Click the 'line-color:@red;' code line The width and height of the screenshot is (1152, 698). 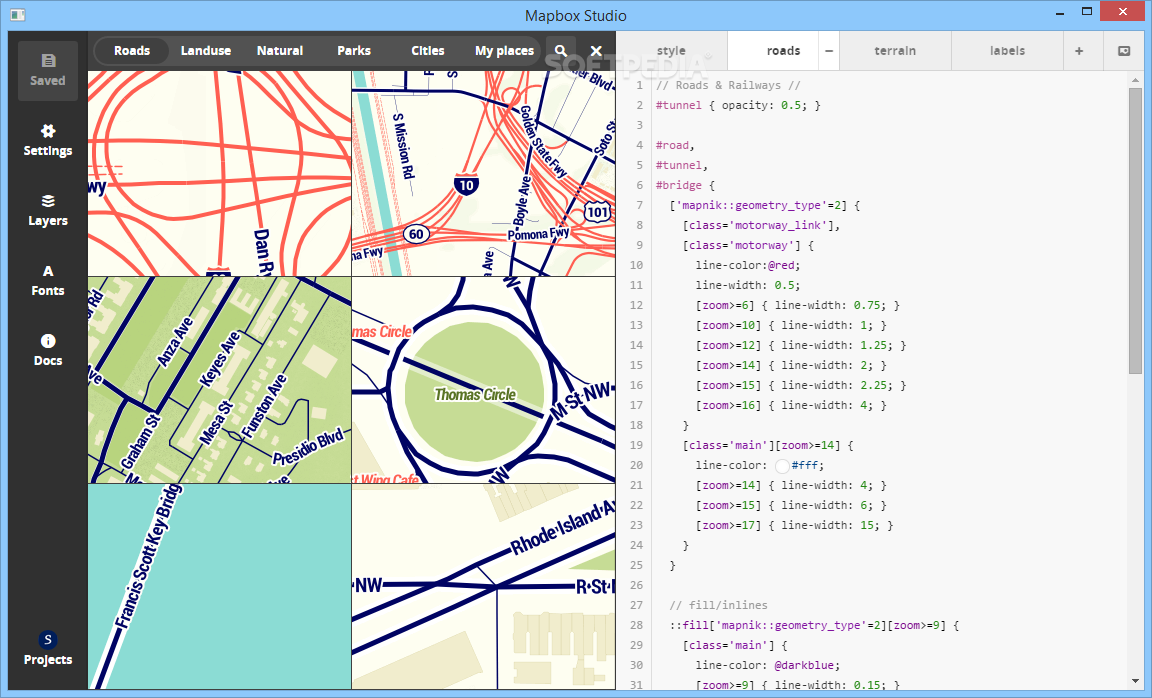coord(748,265)
